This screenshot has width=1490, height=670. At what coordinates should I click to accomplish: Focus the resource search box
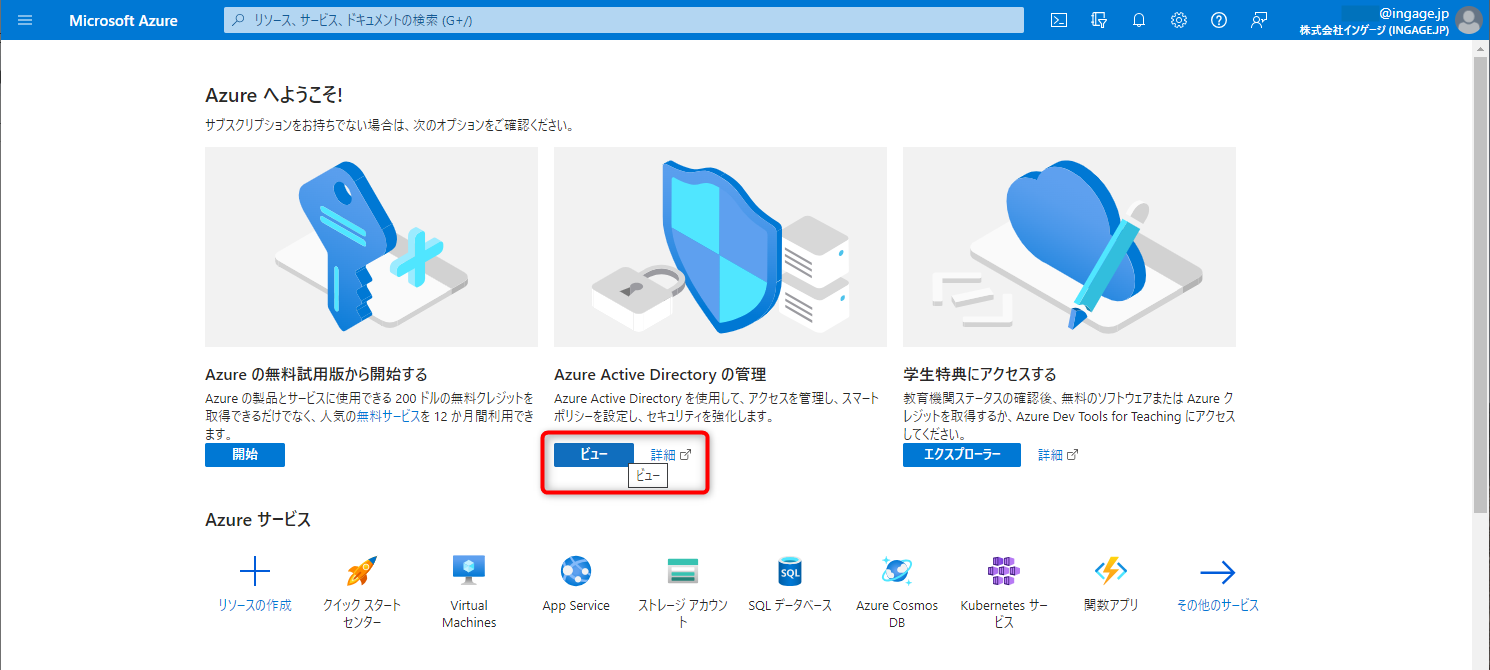coord(624,20)
